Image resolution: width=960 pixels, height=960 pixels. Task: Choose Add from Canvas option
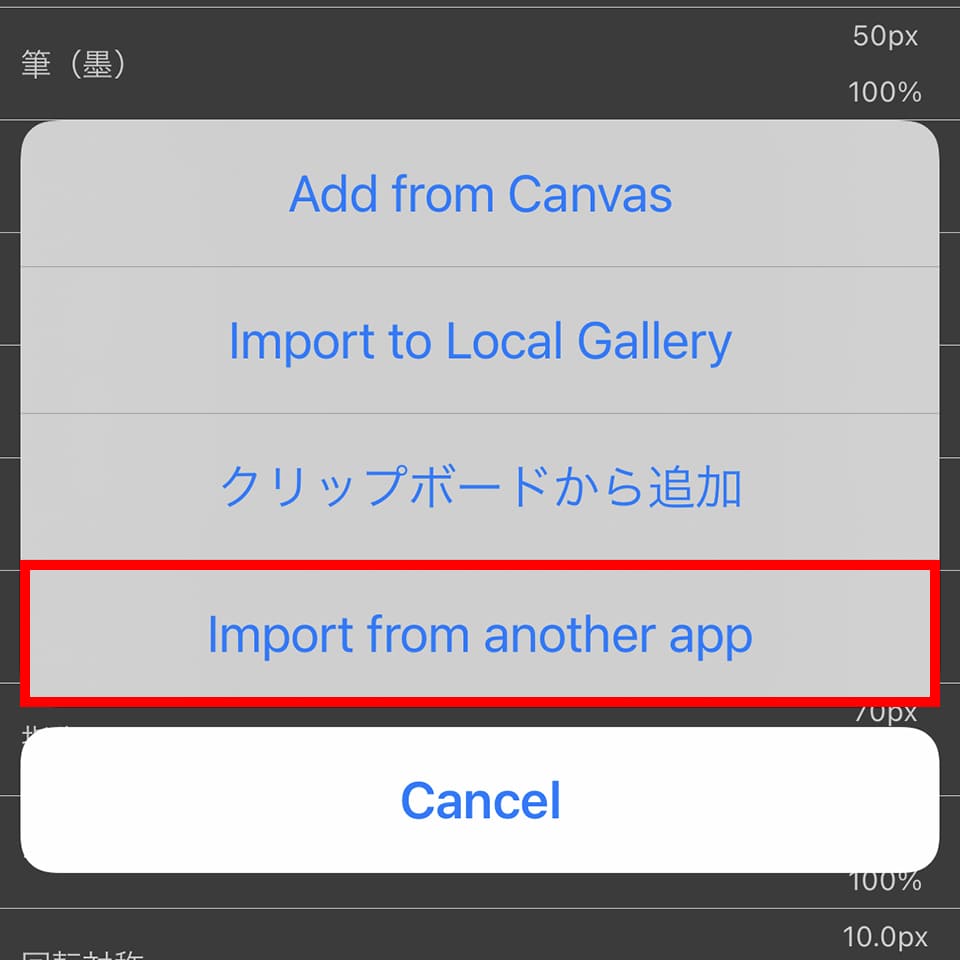pyautogui.click(x=480, y=194)
